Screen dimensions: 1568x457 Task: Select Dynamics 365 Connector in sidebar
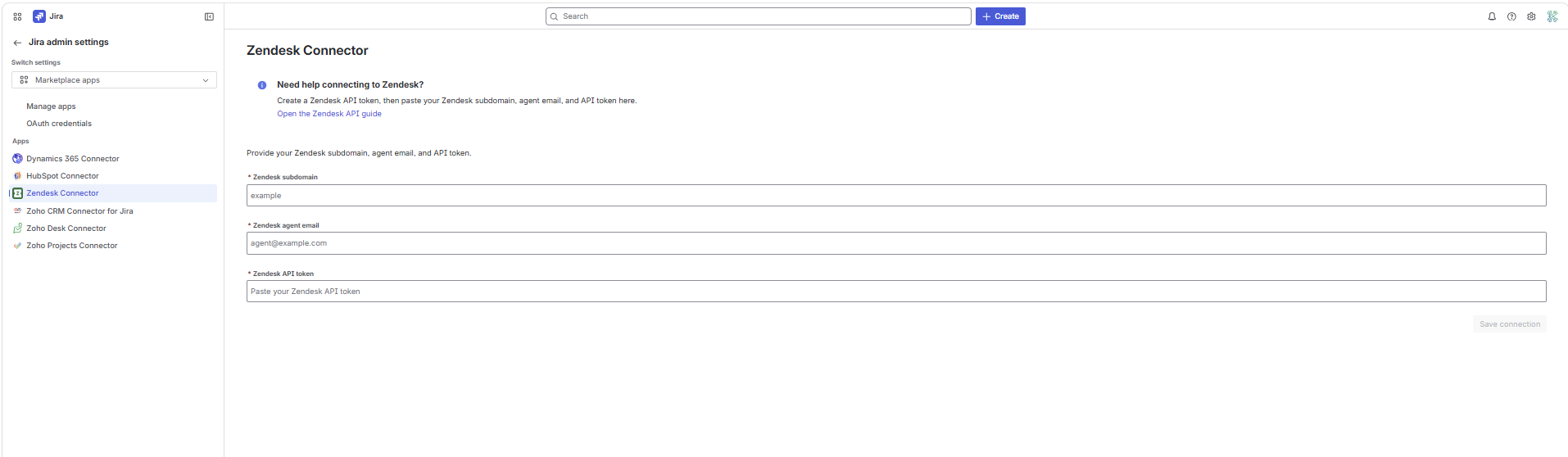pyautogui.click(x=73, y=159)
